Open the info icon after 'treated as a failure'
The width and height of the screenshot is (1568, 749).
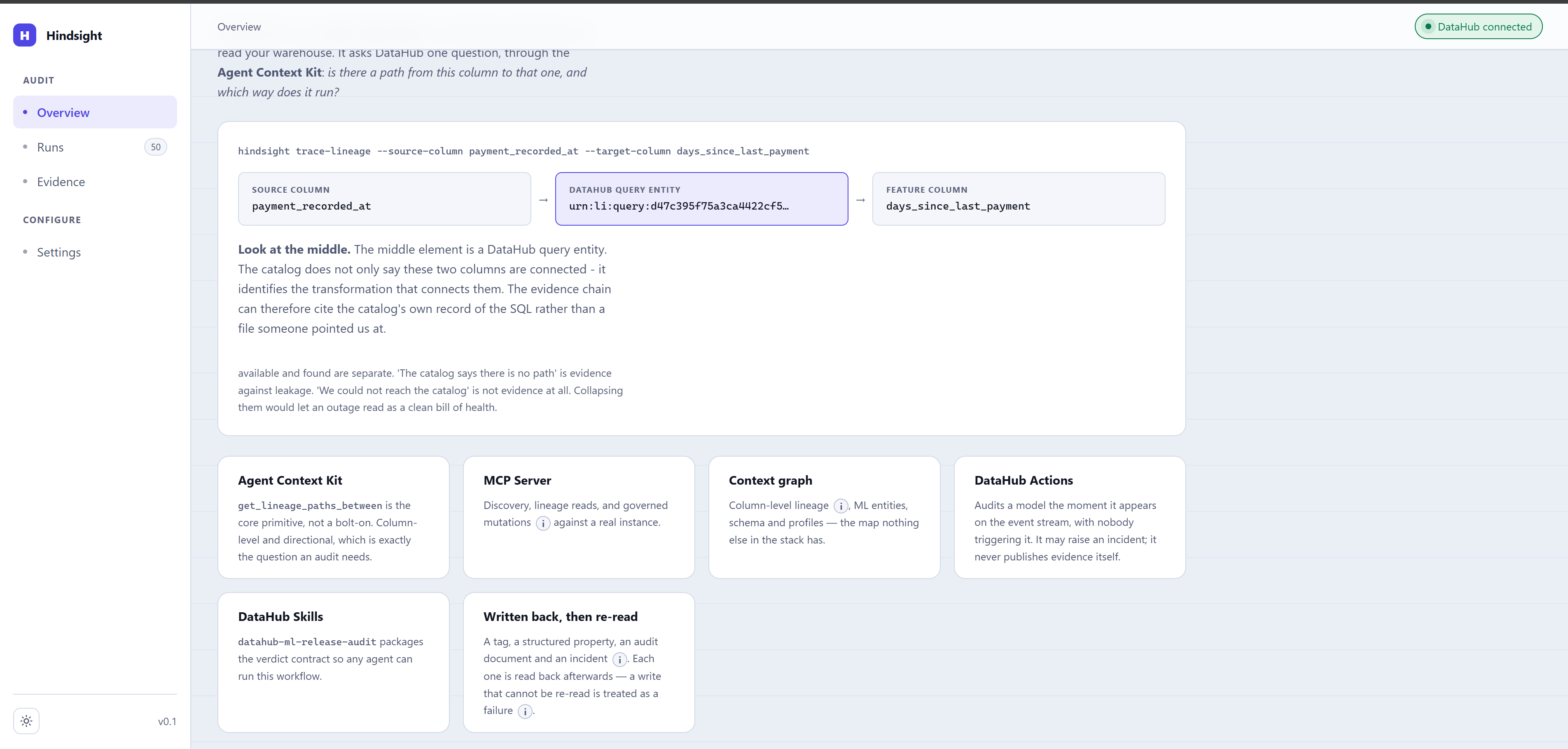[x=525, y=711]
